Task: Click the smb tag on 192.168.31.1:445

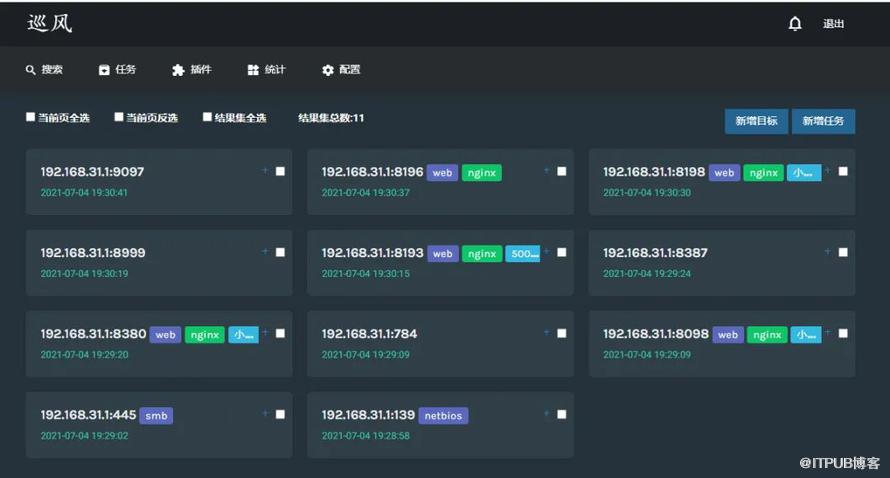Action: coord(156,416)
